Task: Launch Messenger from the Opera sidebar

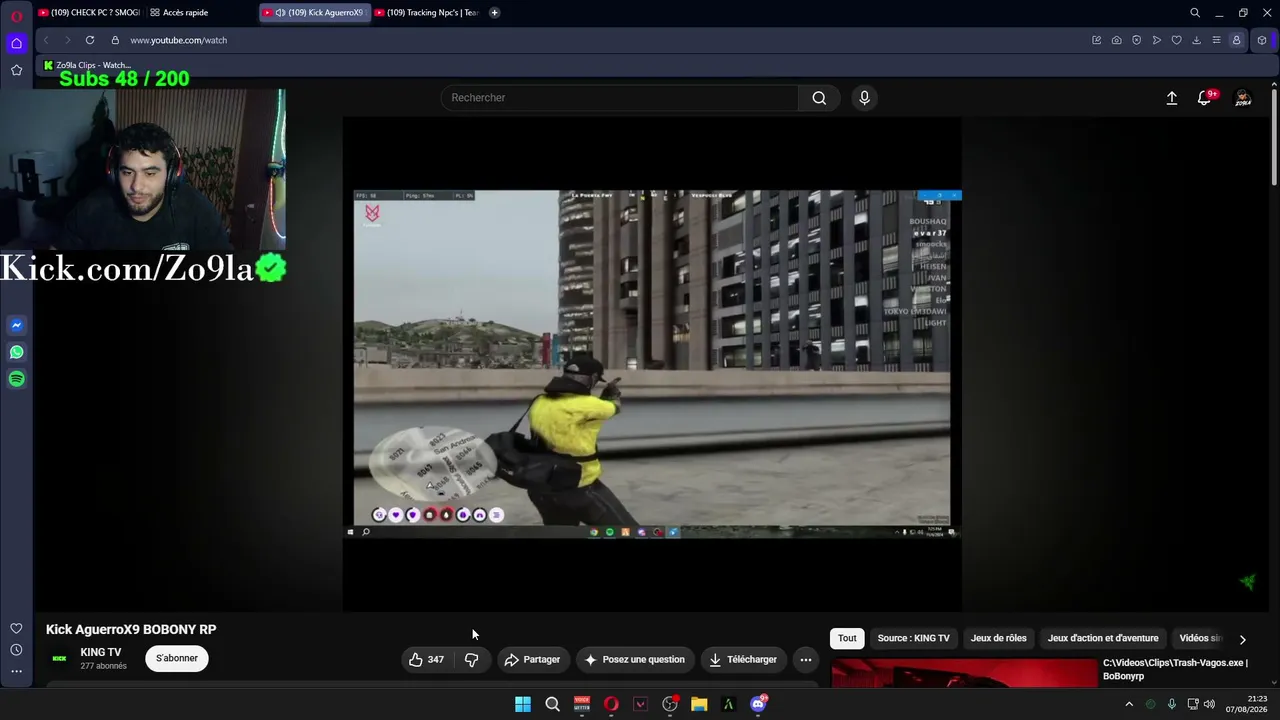Action: pyautogui.click(x=16, y=325)
